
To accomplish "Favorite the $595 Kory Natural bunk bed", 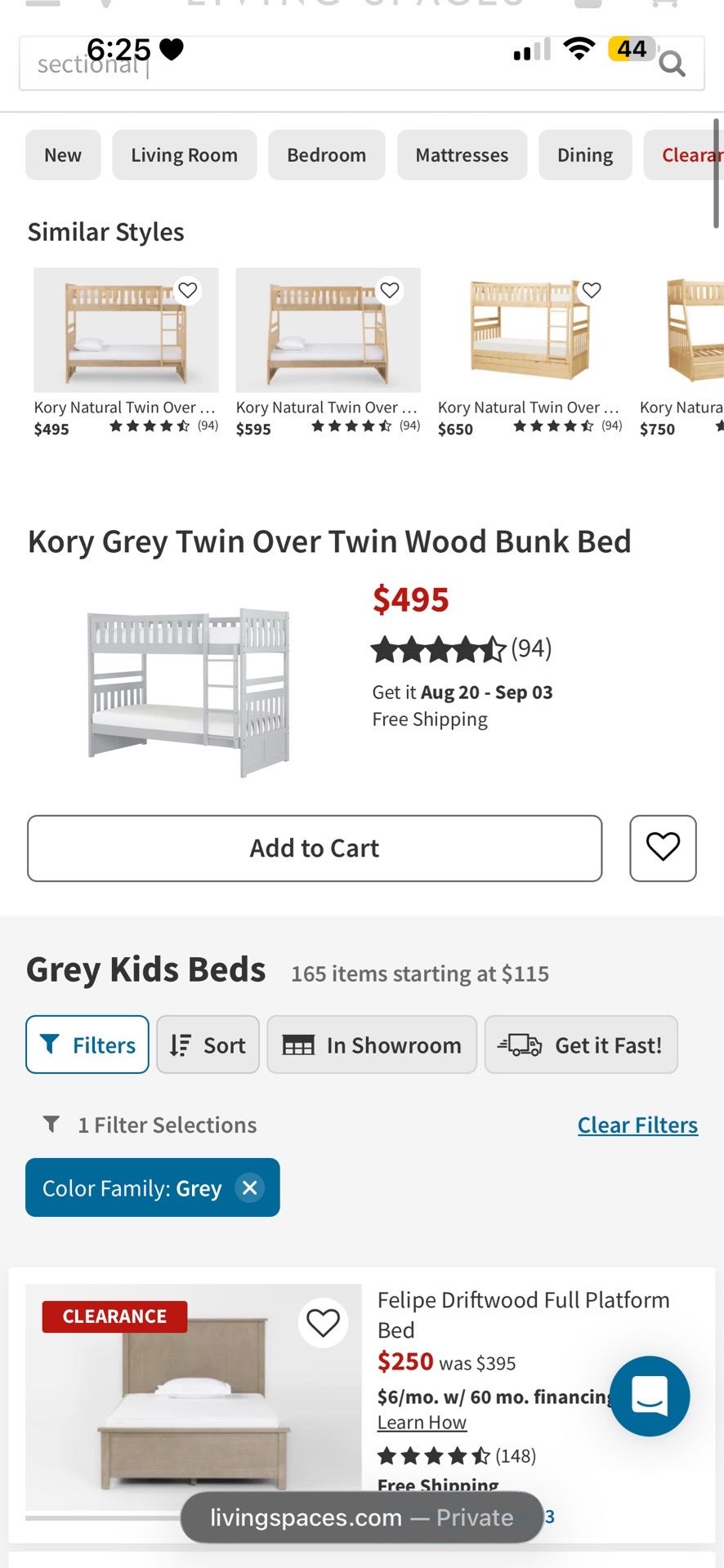I will 390,290.
